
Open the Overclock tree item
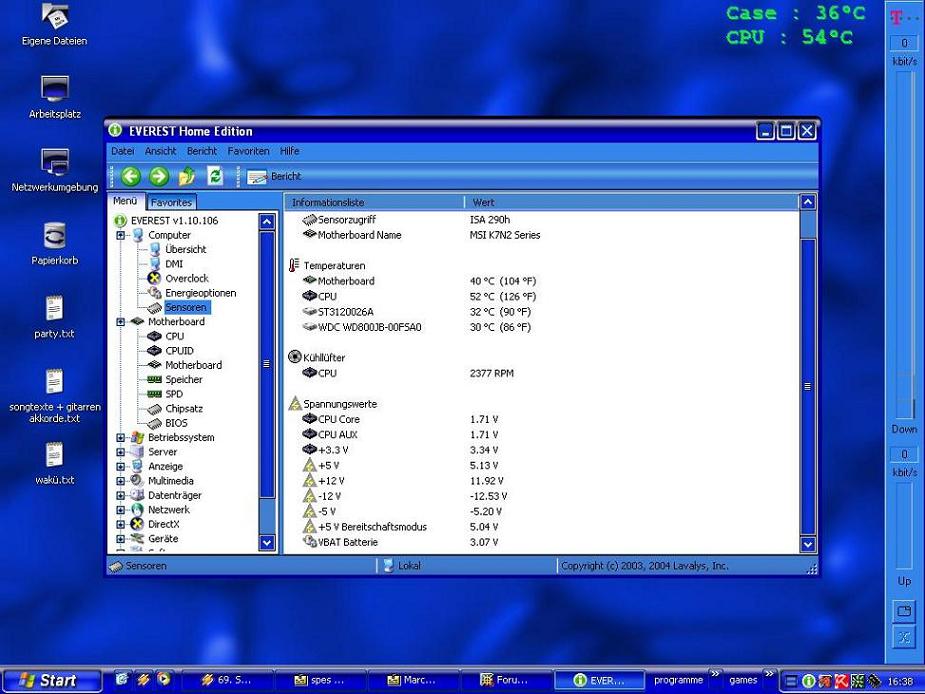click(x=187, y=279)
